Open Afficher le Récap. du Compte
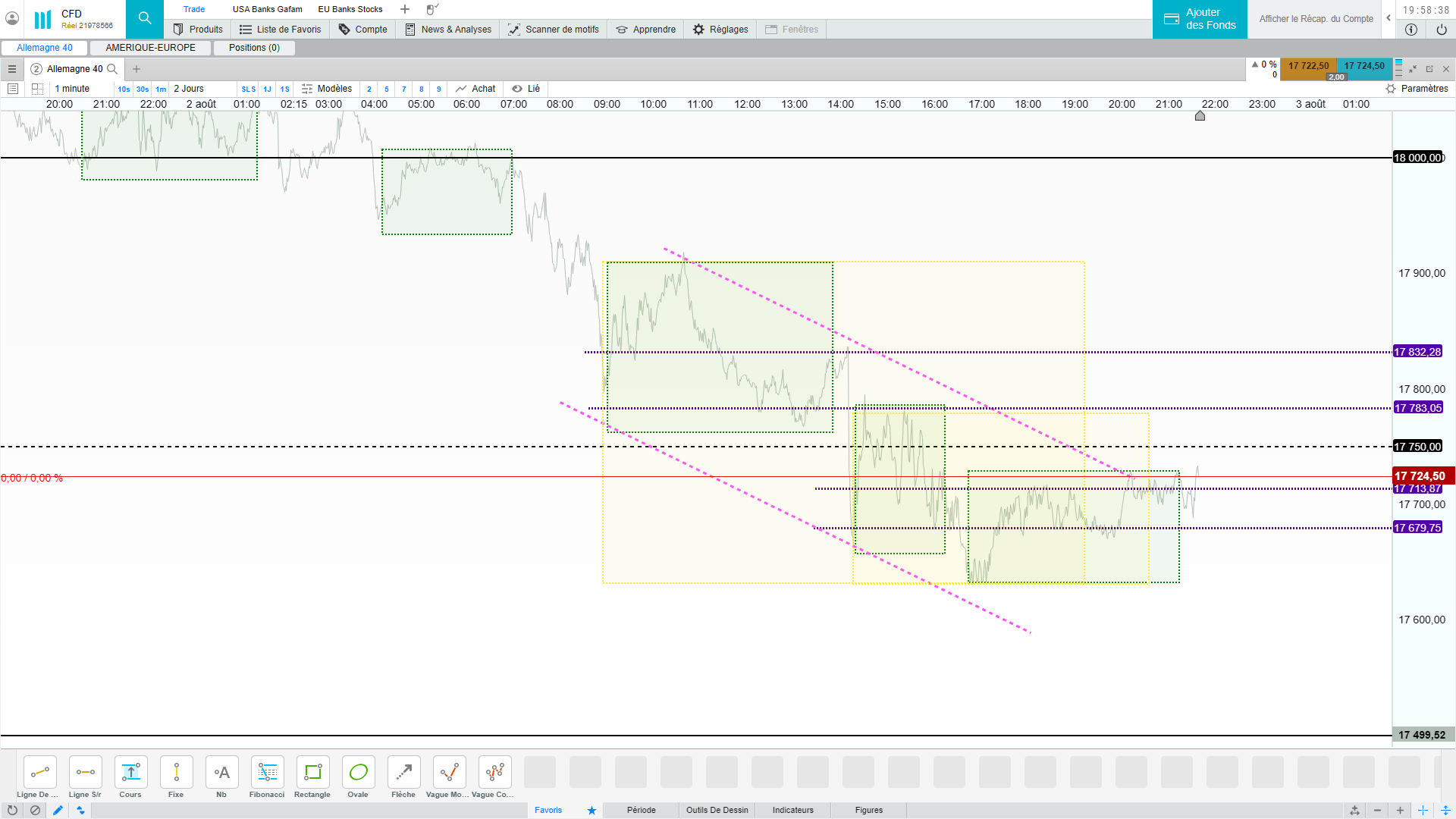1456x819 pixels. point(1316,19)
